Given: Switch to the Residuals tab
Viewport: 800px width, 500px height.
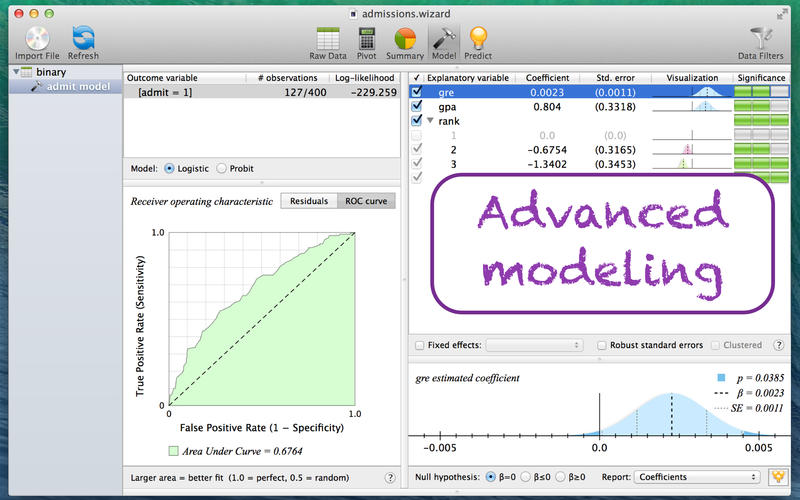Looking at the screenshot, I should (308, 201).
